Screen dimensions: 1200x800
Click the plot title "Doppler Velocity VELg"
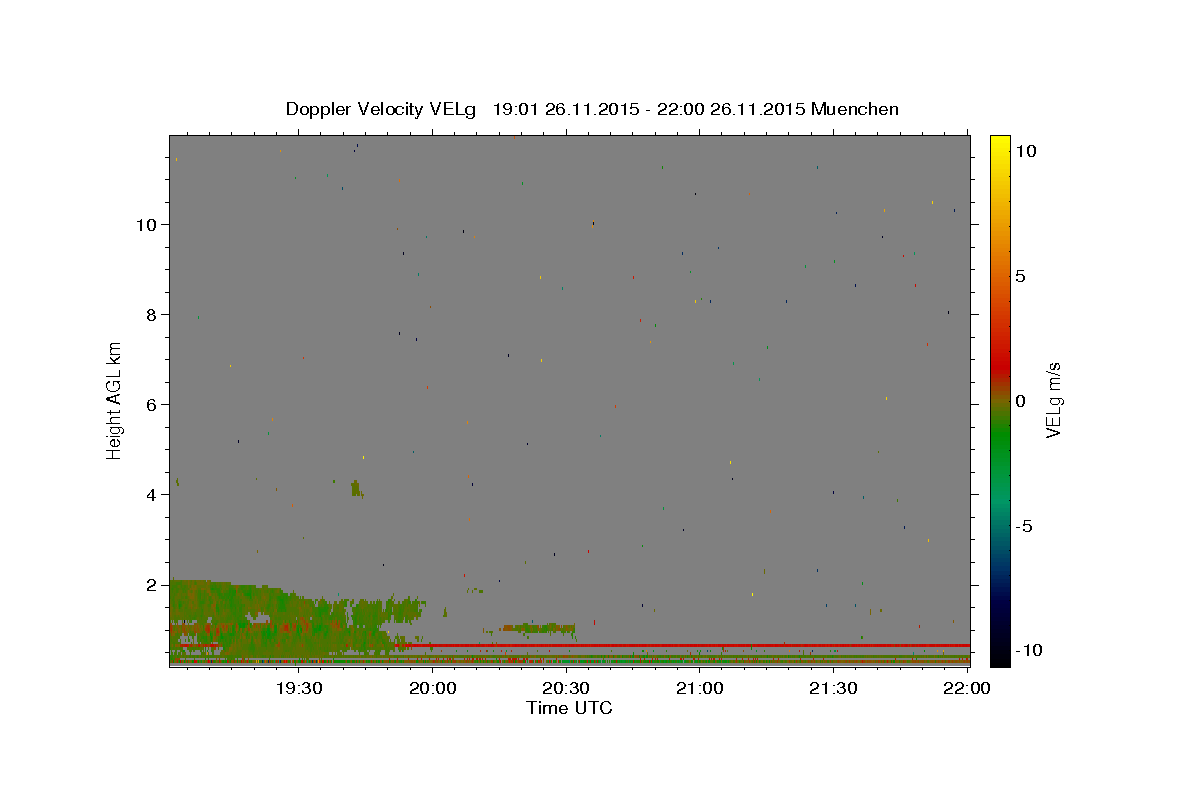click(382, 109)
